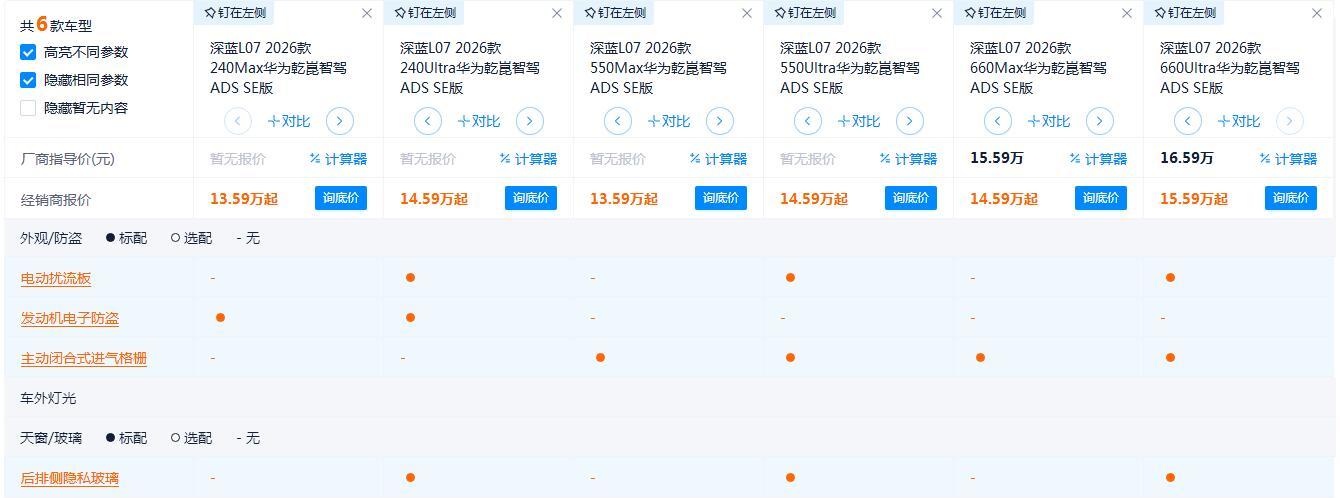Remove the 240Max model column
The image size is (1340, 498).
coord(367,13)
